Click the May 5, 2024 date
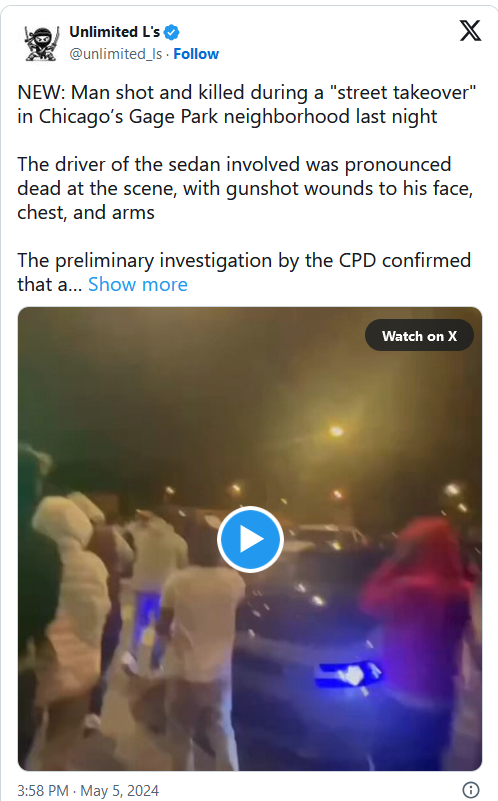Screen dimensions: 498x801 [x=120, y=791]
